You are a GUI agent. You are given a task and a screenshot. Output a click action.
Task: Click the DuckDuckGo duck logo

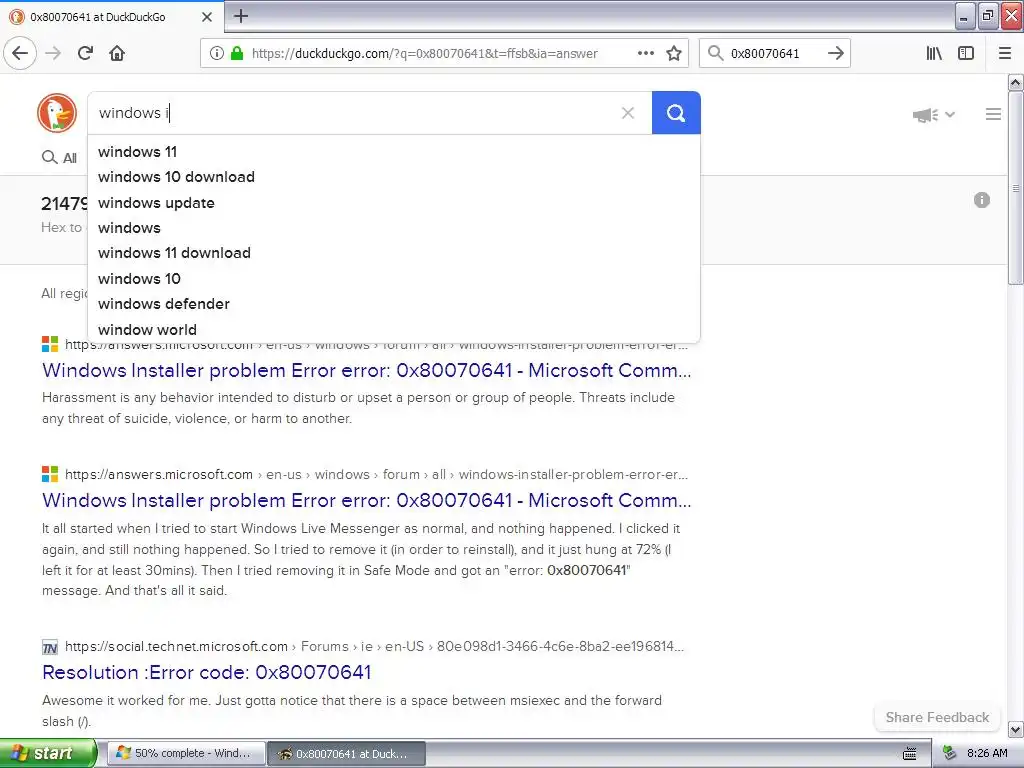coord(57,113)
